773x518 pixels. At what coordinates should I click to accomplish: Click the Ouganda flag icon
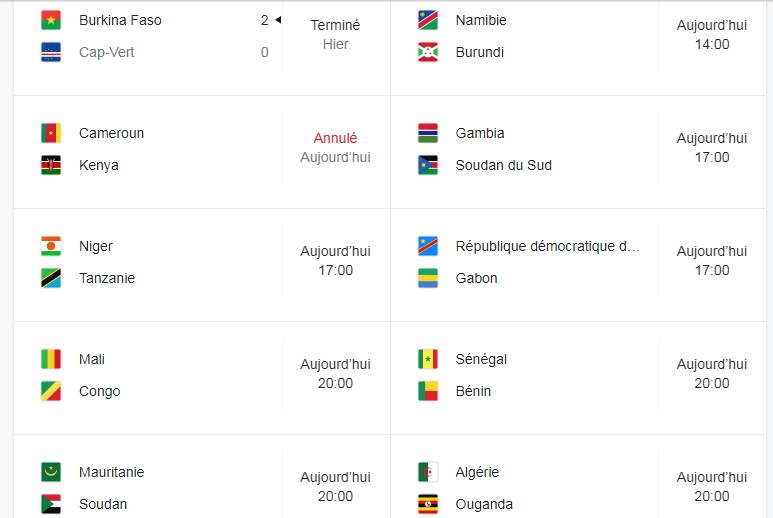(x=428, y=504)
